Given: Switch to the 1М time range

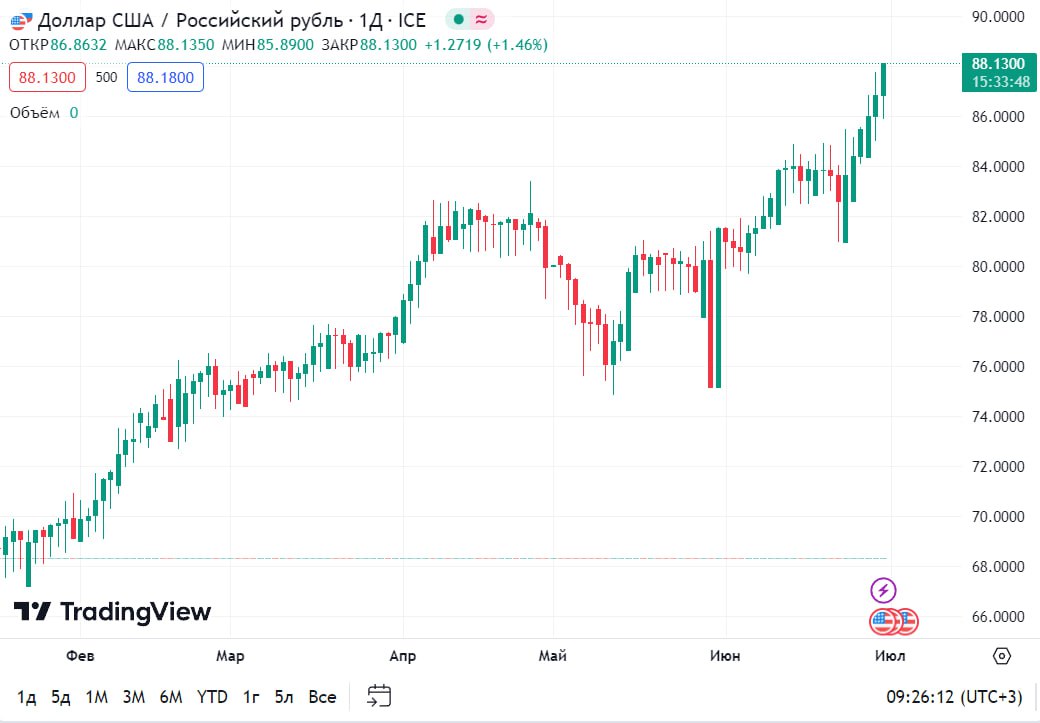Looking at the screenshot, I should [x=96, y=697].
